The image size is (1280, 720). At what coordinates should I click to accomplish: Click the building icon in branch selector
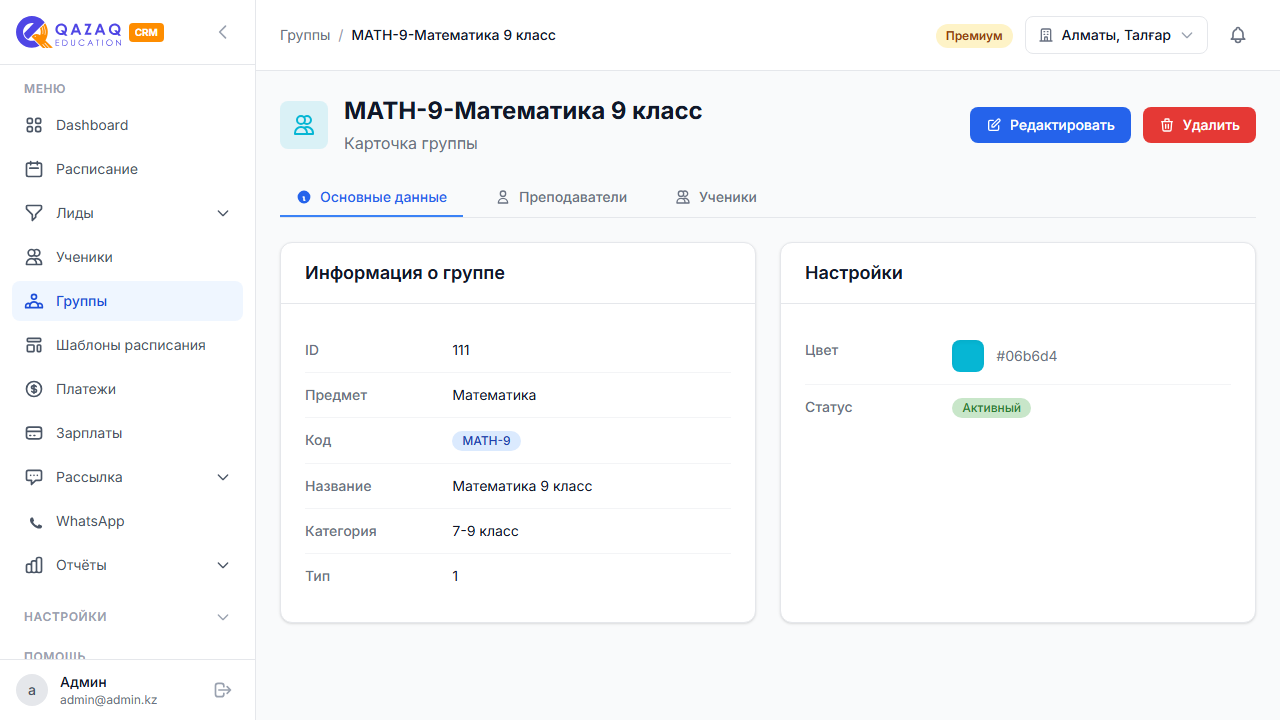pos(1046,35)
